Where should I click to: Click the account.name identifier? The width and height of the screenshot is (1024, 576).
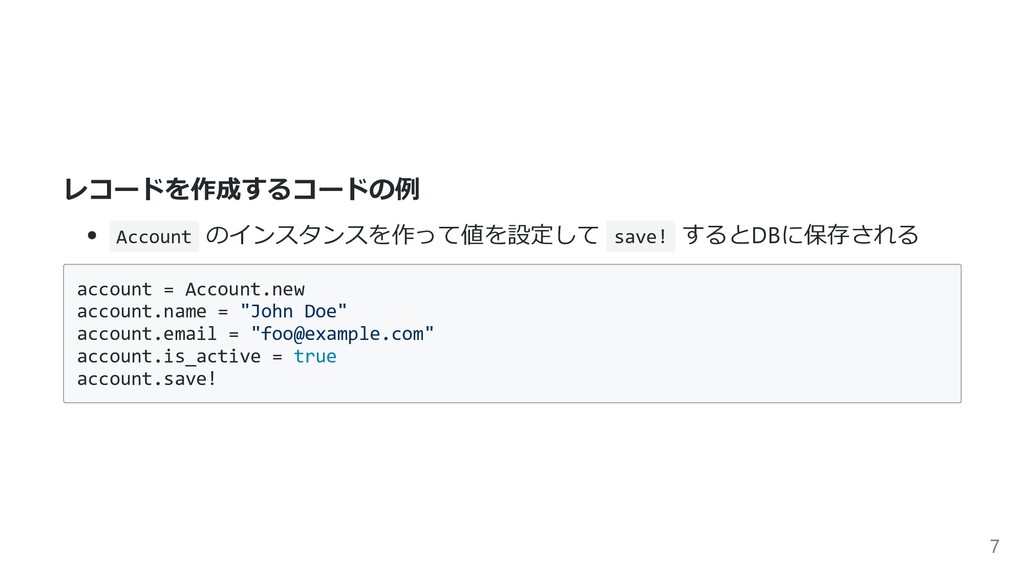[x=141, y=312]
